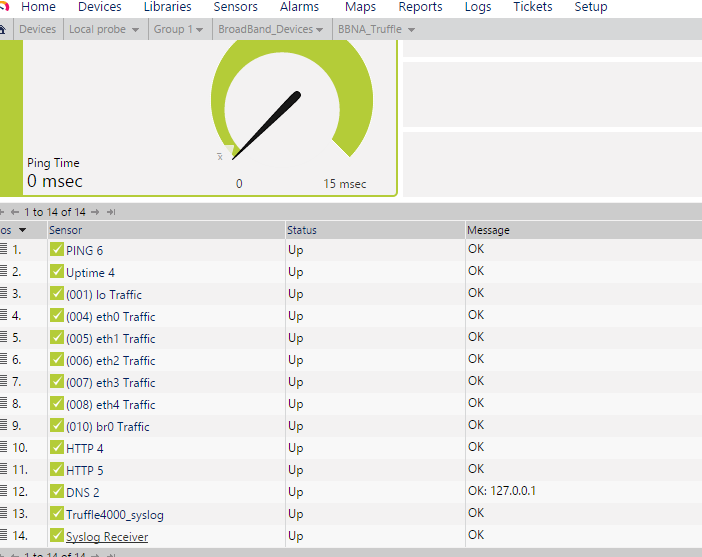Open the Devices menu

click(x=99, y=7)
